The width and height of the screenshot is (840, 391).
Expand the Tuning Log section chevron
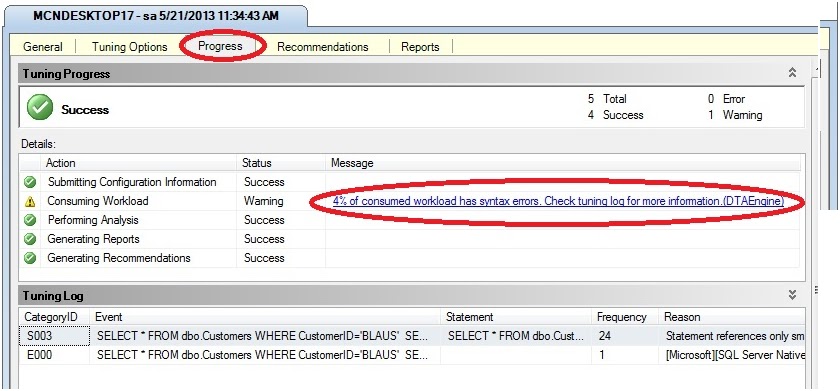(792, 295)
